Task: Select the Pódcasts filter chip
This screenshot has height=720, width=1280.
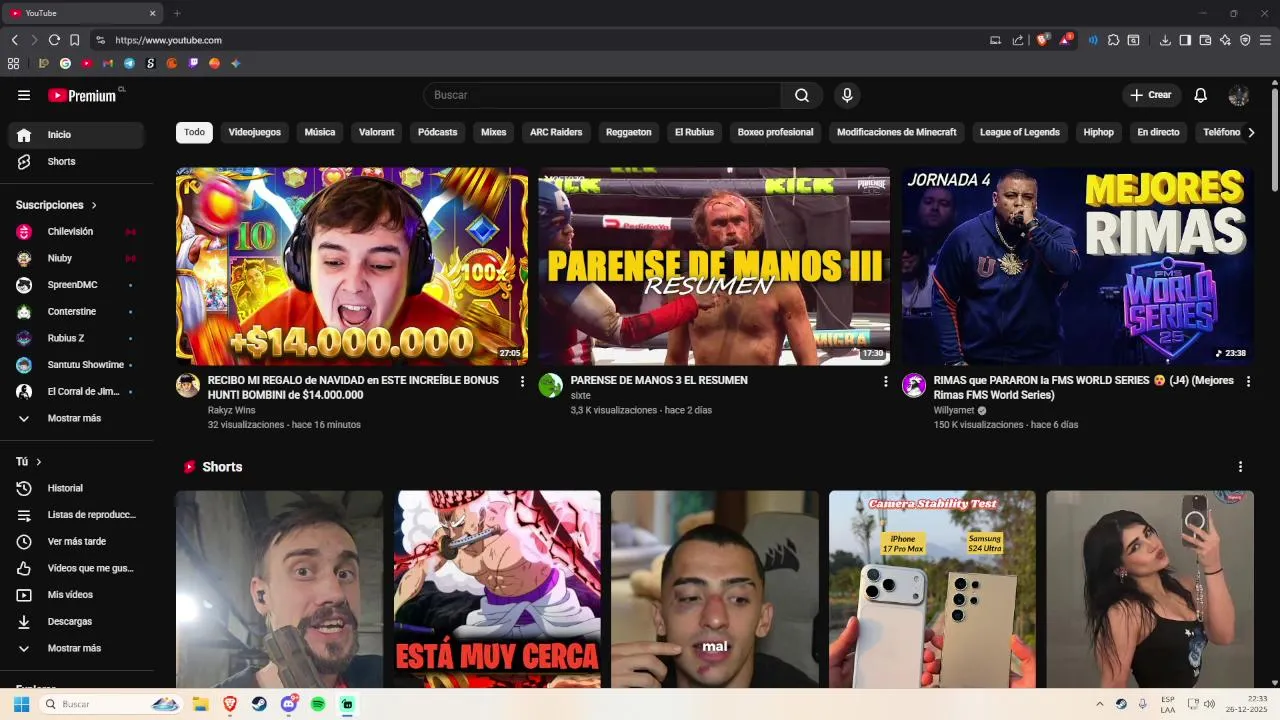Action: (x=437, y=132)
